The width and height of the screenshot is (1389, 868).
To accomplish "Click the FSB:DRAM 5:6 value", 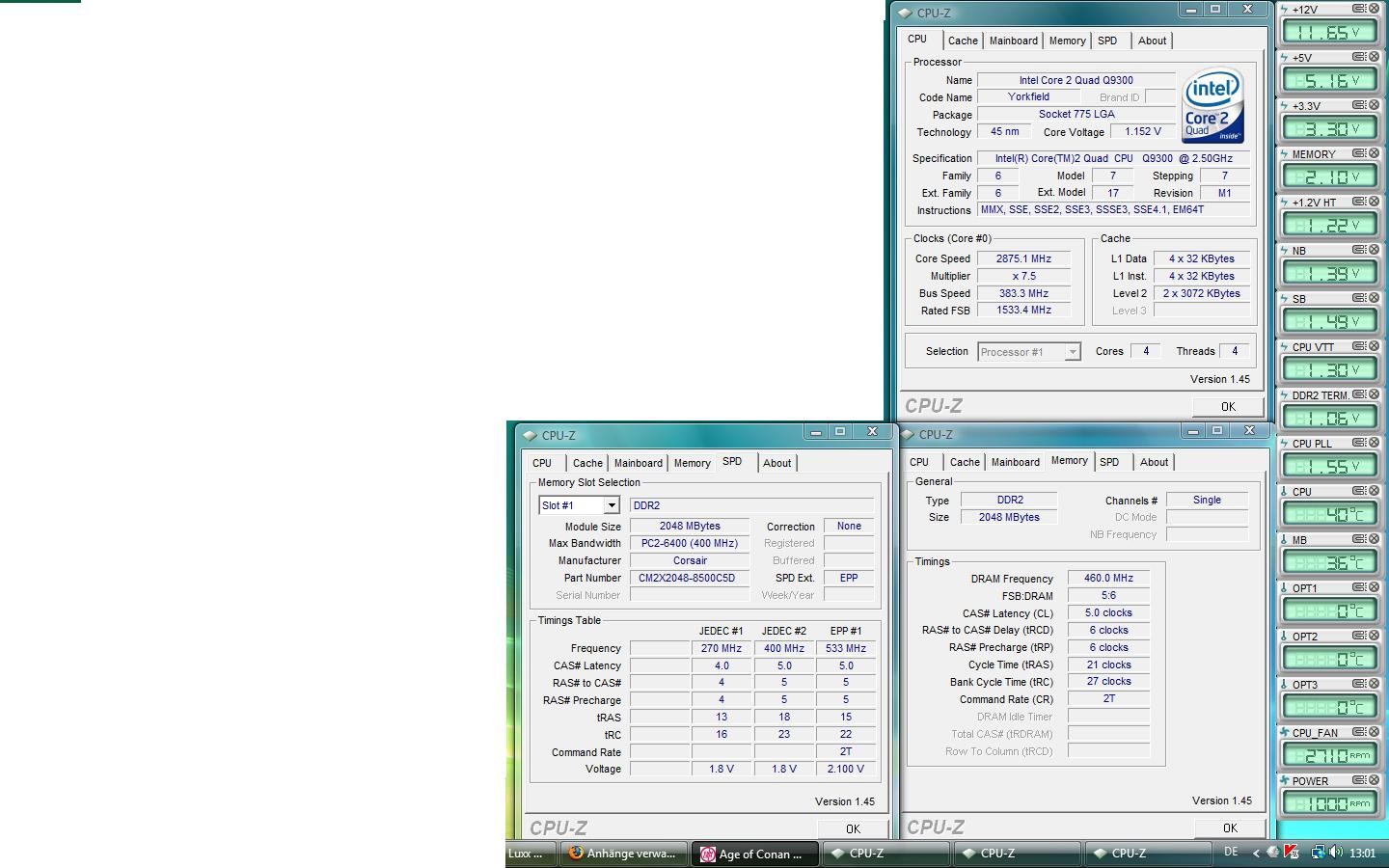I will [1108, 595].
